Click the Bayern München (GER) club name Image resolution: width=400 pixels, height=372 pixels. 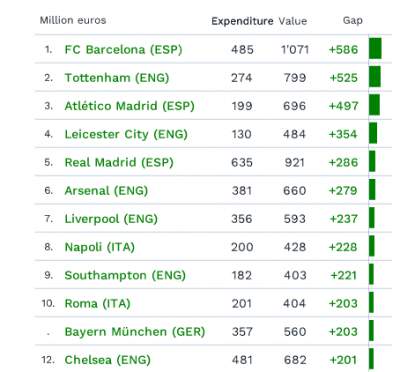[x=135, y=332]
